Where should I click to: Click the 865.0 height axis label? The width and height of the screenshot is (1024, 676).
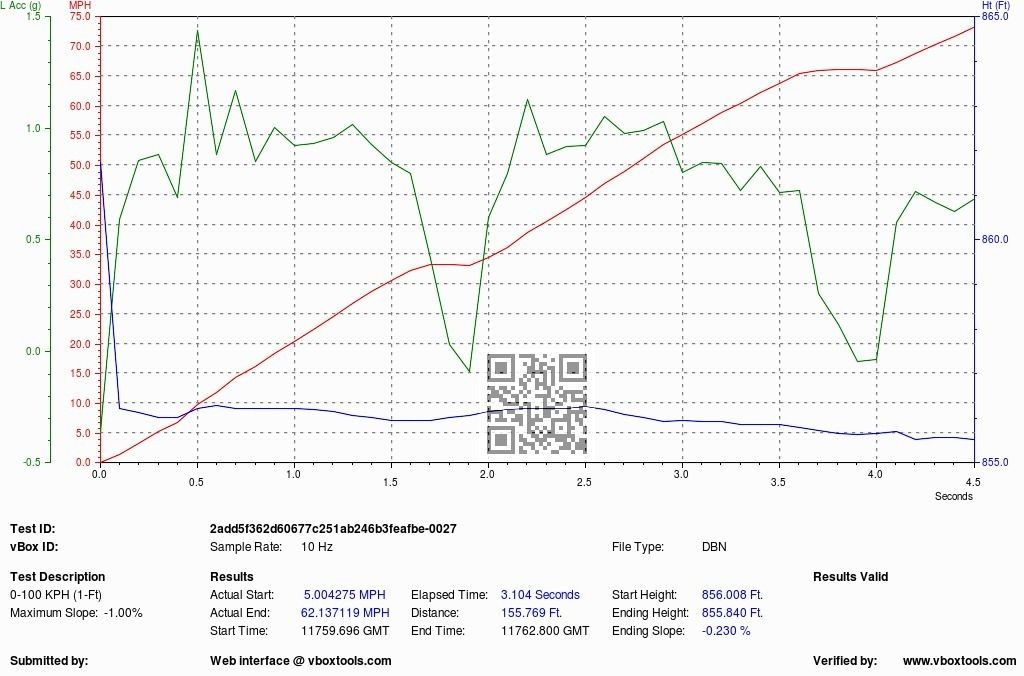pos(995,16)
